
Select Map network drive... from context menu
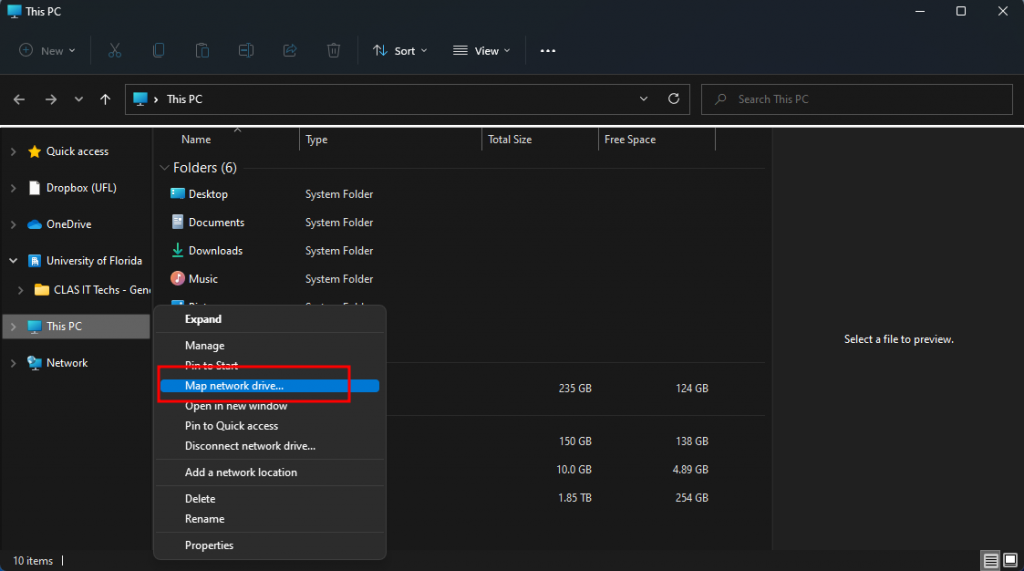234,386
